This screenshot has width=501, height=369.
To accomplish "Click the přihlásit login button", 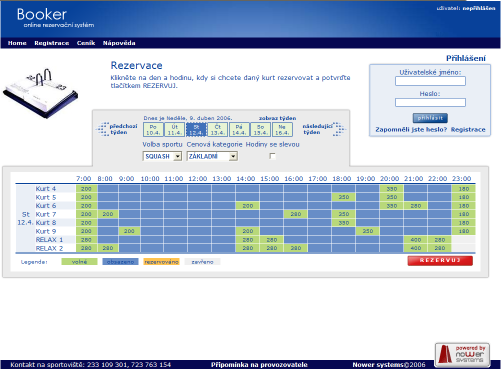I will [x=430, y=118].
